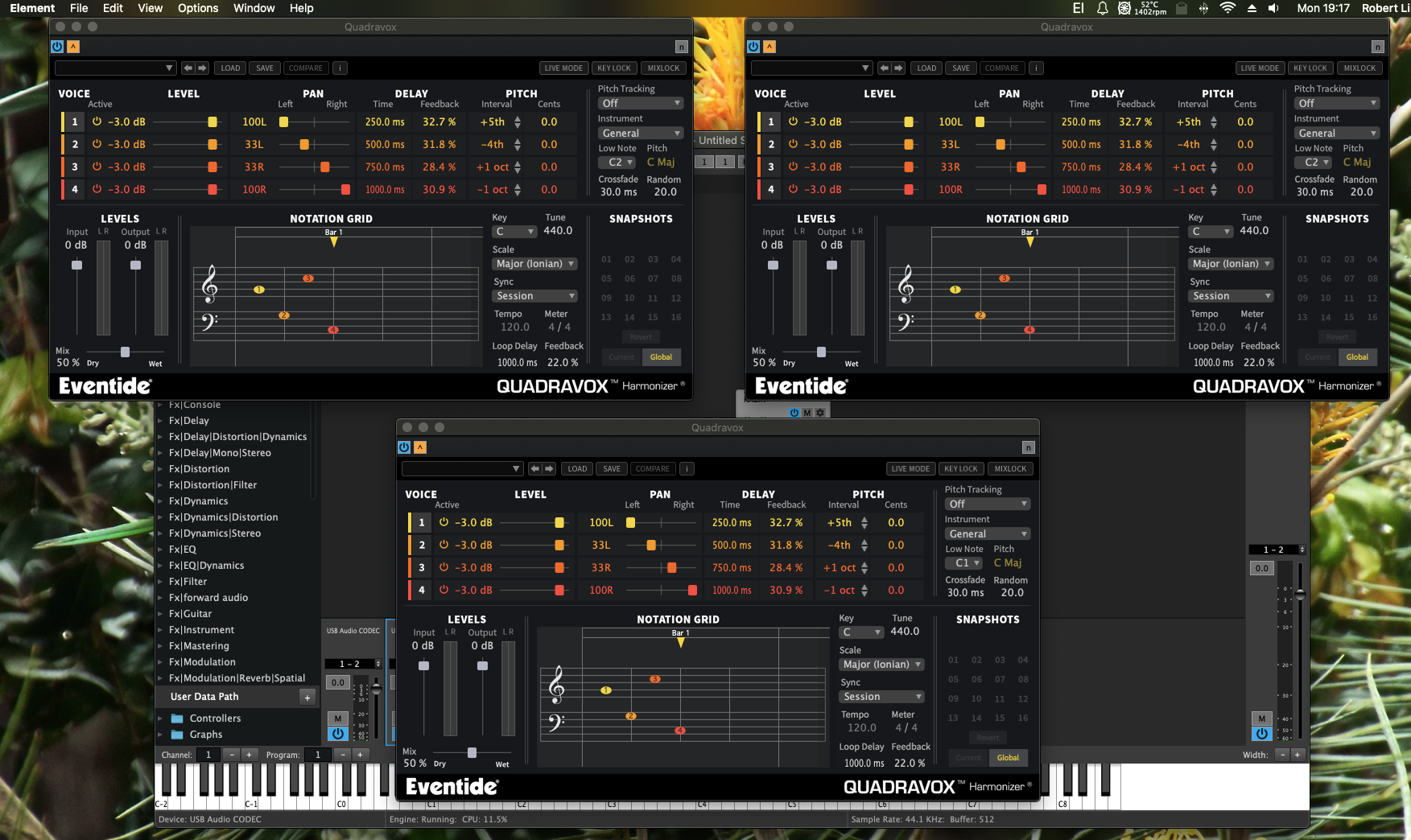Toggle voice 2 active in bottom Quadravox
This screenshot has width=1411, height=840.
point(444,546)
